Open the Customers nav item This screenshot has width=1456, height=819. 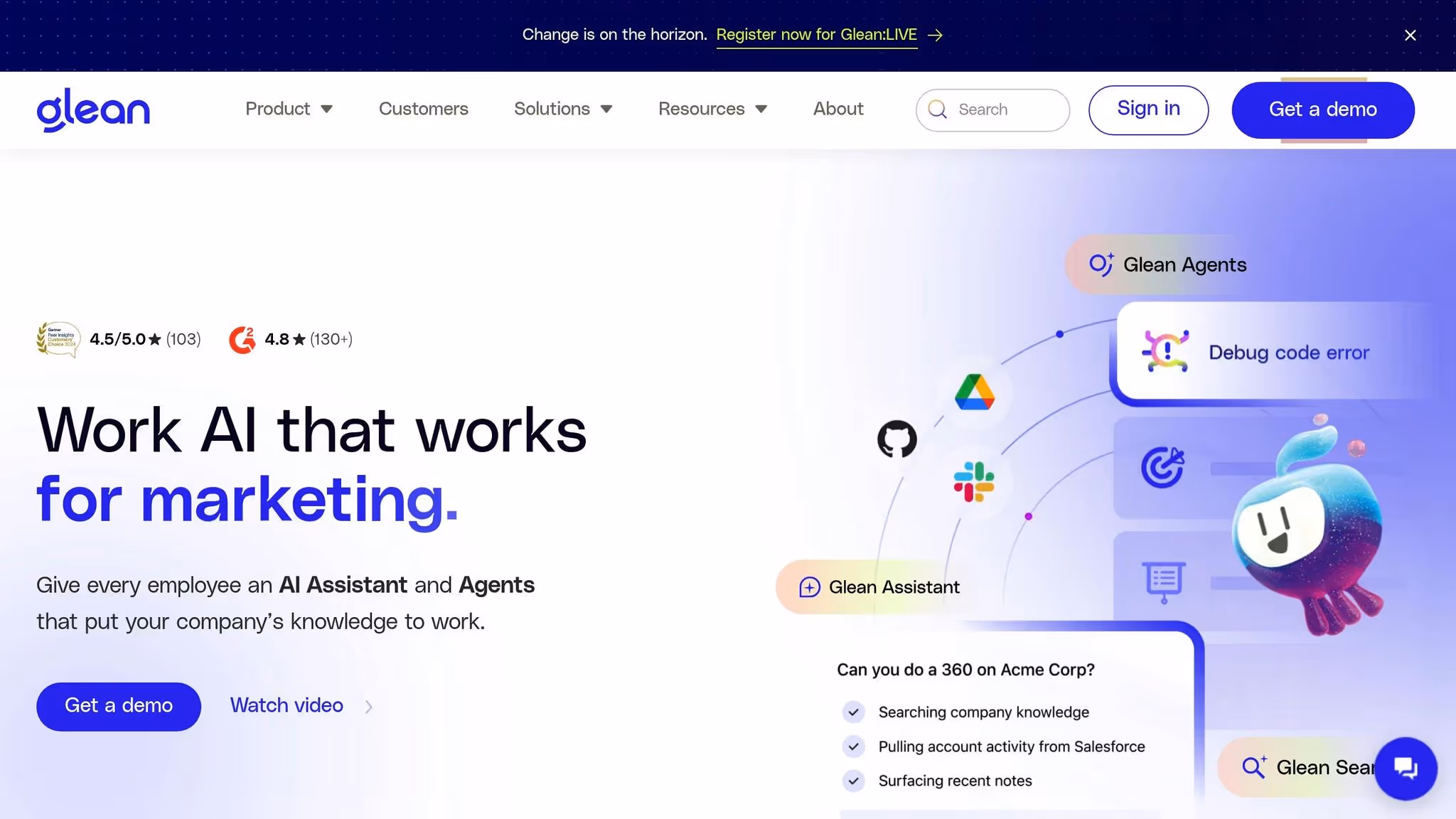click(x=423, y=109)
